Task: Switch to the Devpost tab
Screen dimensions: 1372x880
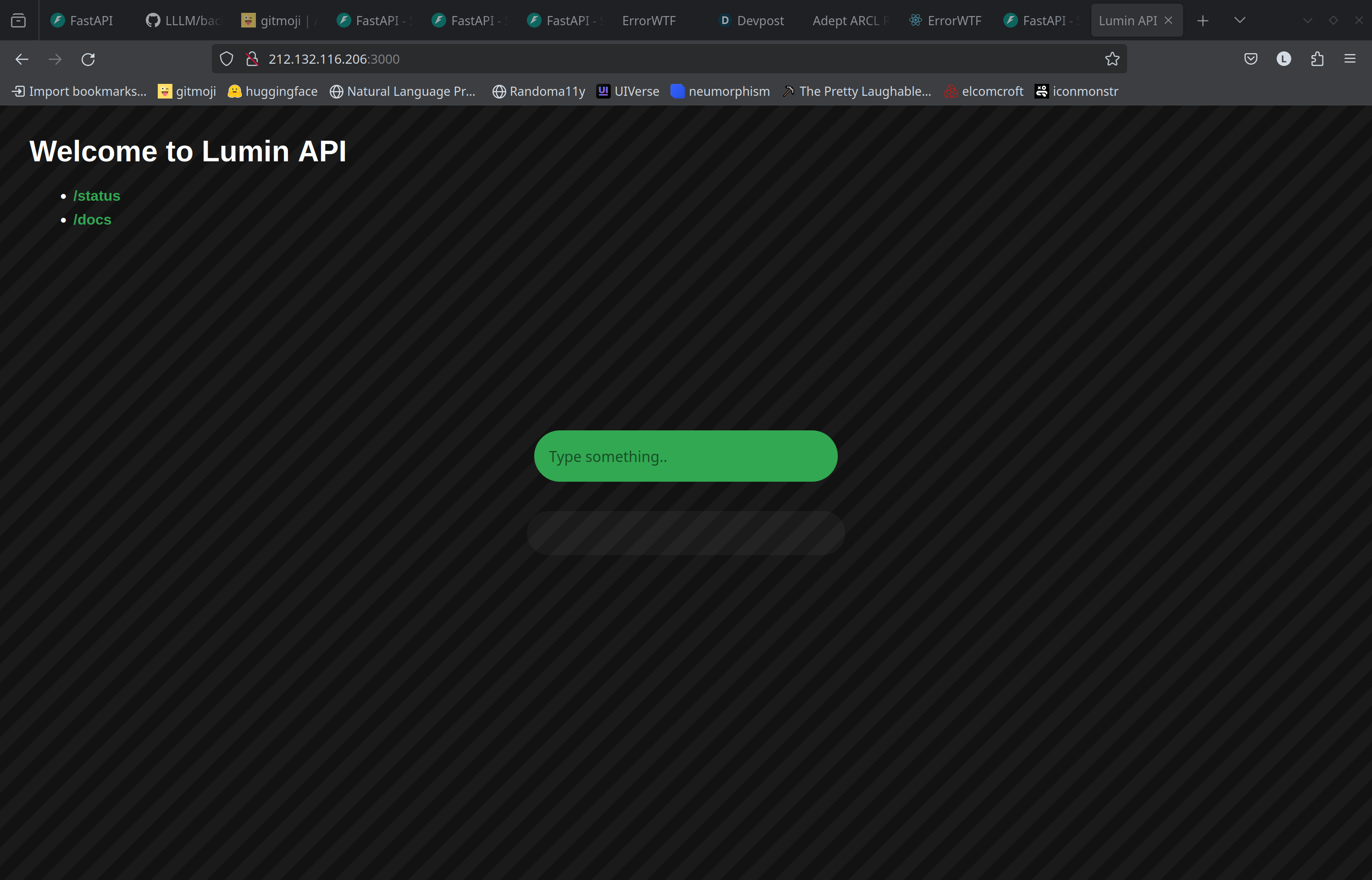Action: point(751,21)
